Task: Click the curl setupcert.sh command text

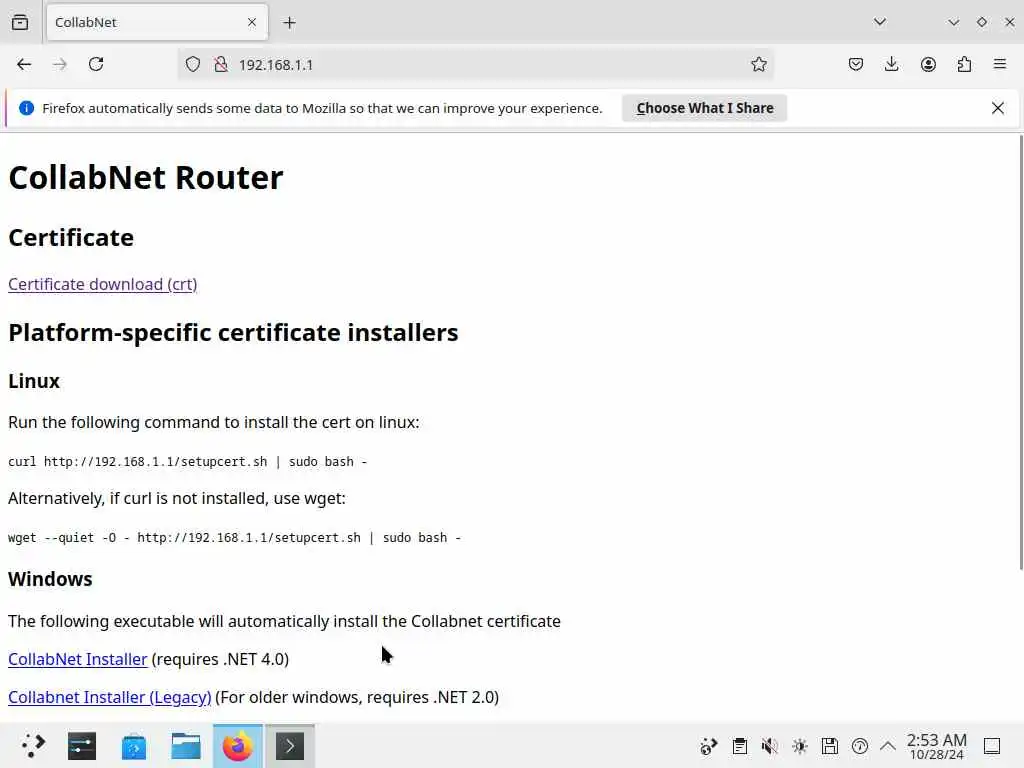Action: 187,462
